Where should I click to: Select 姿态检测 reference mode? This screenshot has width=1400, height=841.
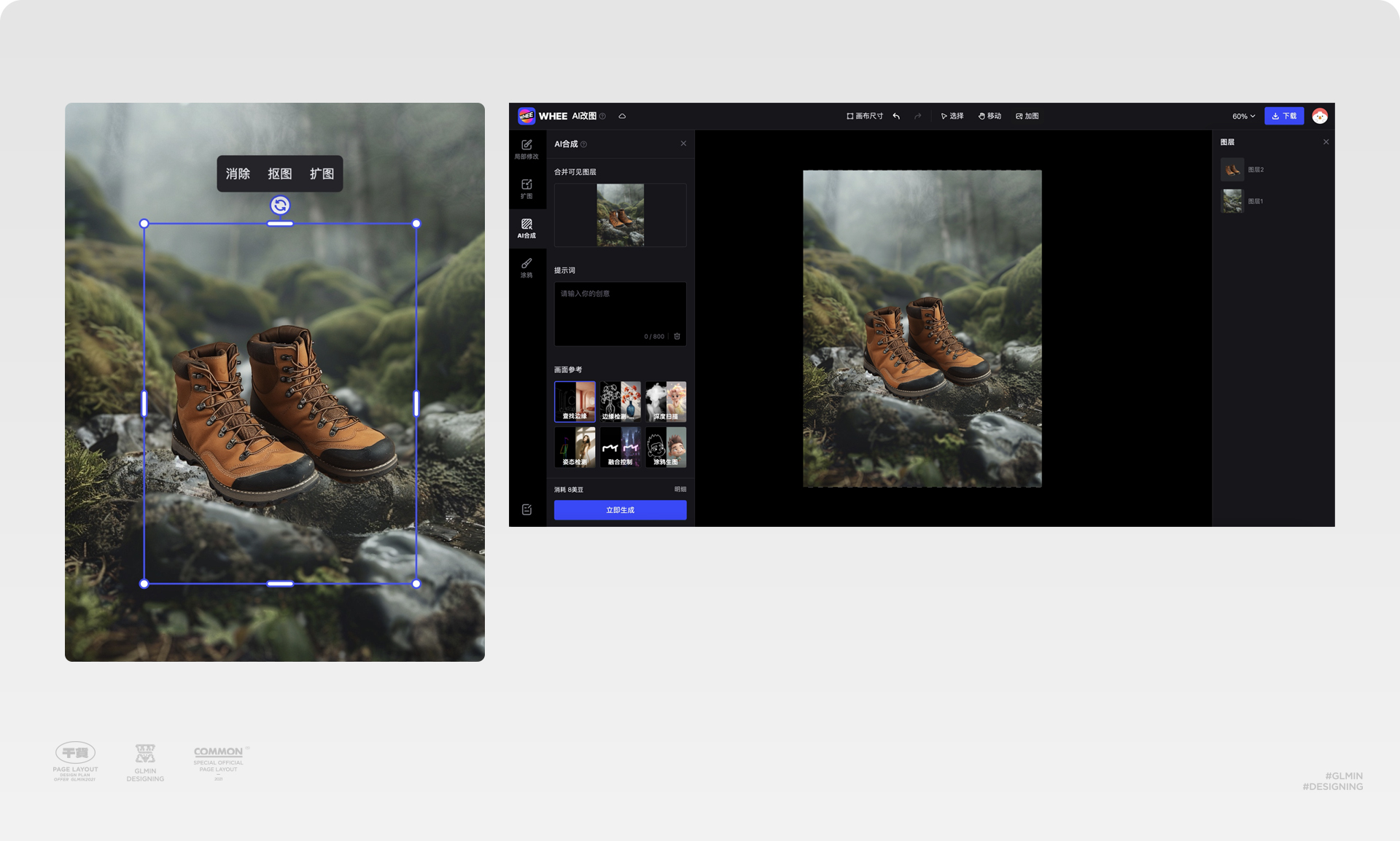pos(575,447)
